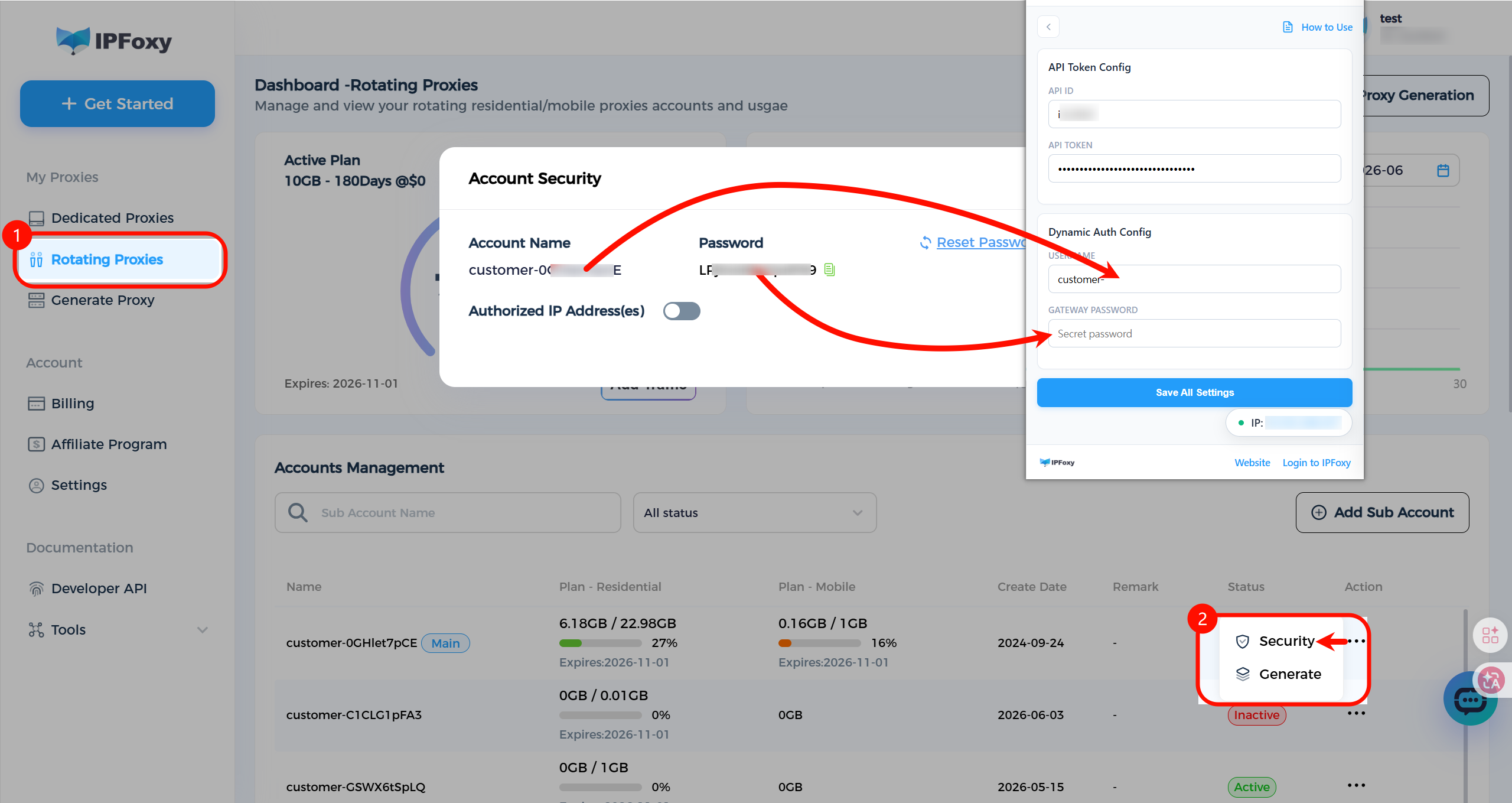Click the Gateway Password secret field
This screenshot has width=1512, height=803.
(x=1194, y=334)
